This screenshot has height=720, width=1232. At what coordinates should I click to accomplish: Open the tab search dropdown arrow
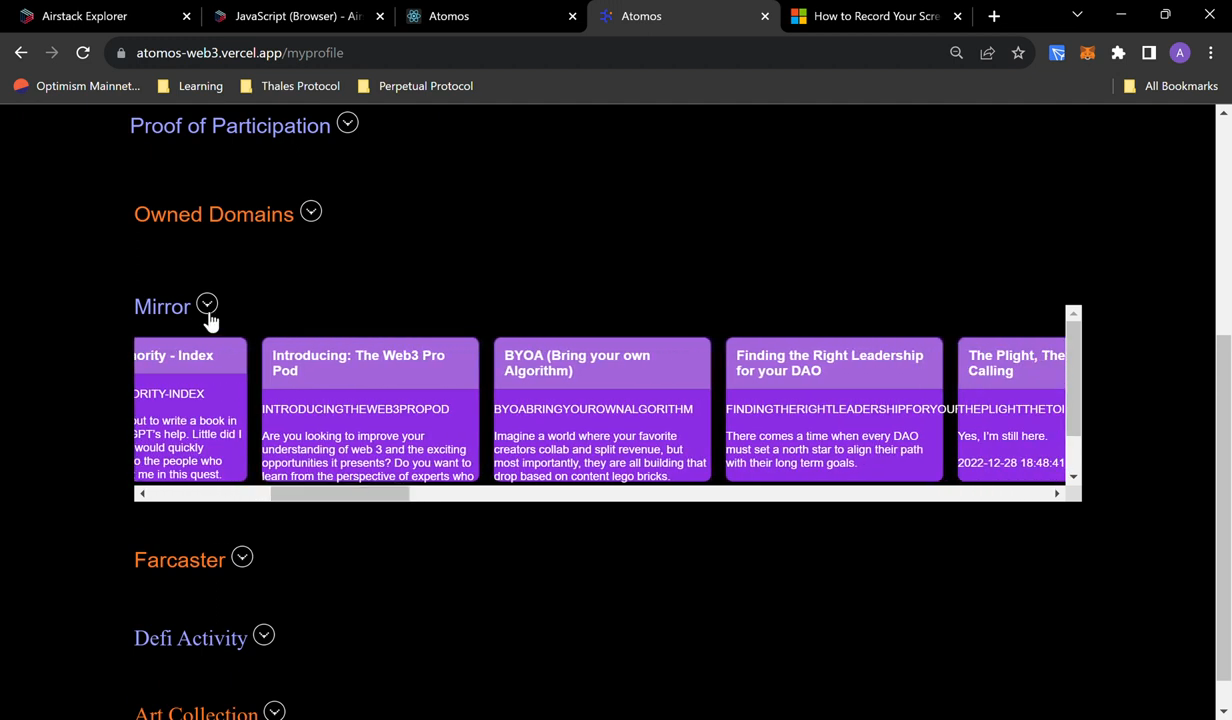click(x=1077, y=15)
